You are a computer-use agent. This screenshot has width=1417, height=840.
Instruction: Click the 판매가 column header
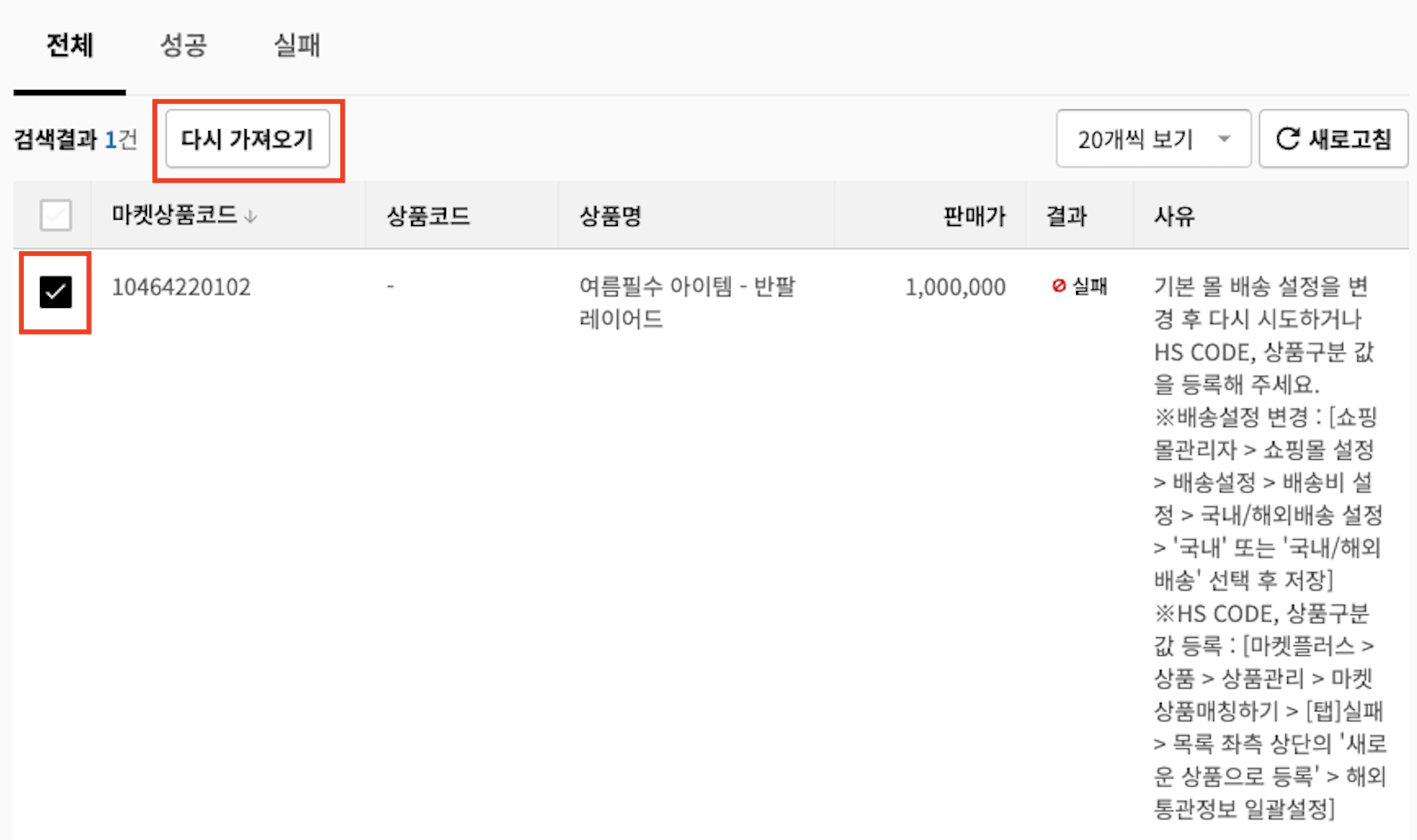[975, 215]
